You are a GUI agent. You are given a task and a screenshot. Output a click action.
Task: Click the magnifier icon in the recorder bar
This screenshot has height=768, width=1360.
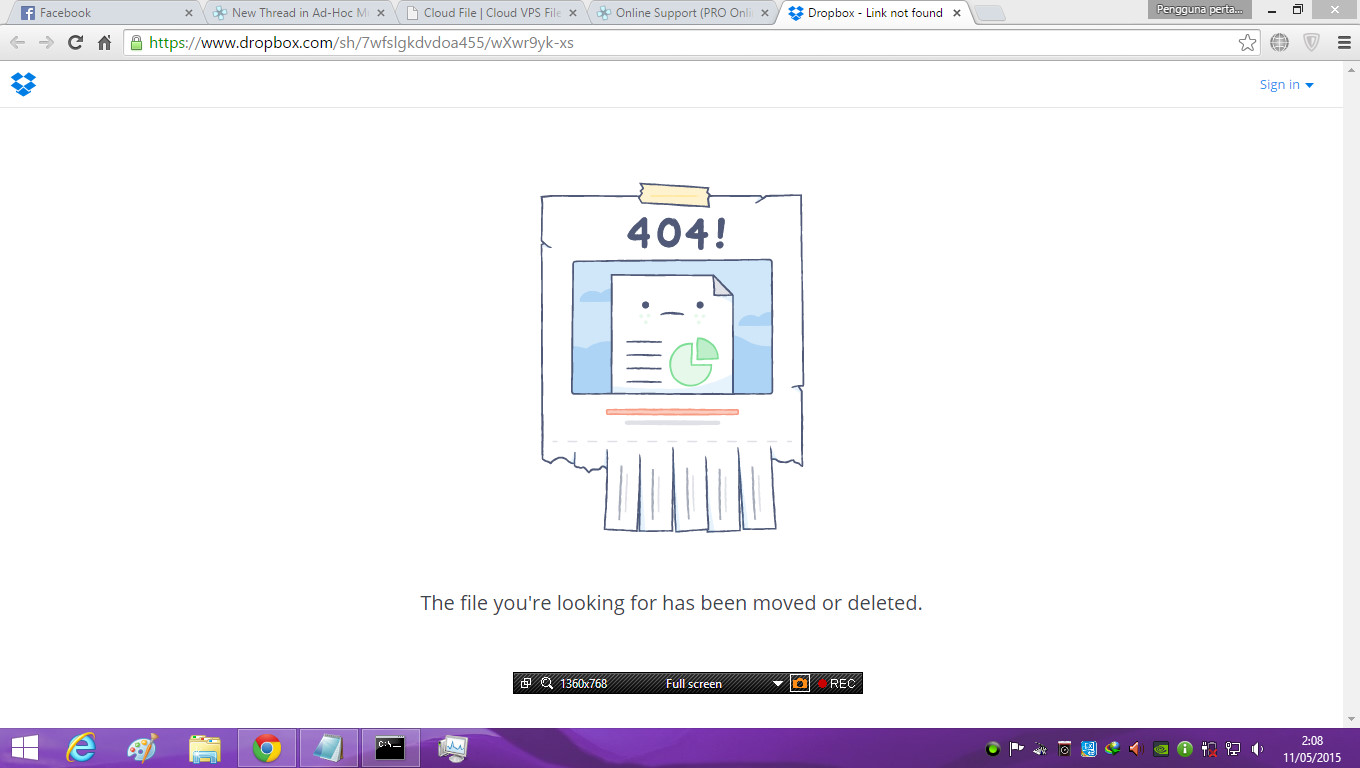[547, 684]
